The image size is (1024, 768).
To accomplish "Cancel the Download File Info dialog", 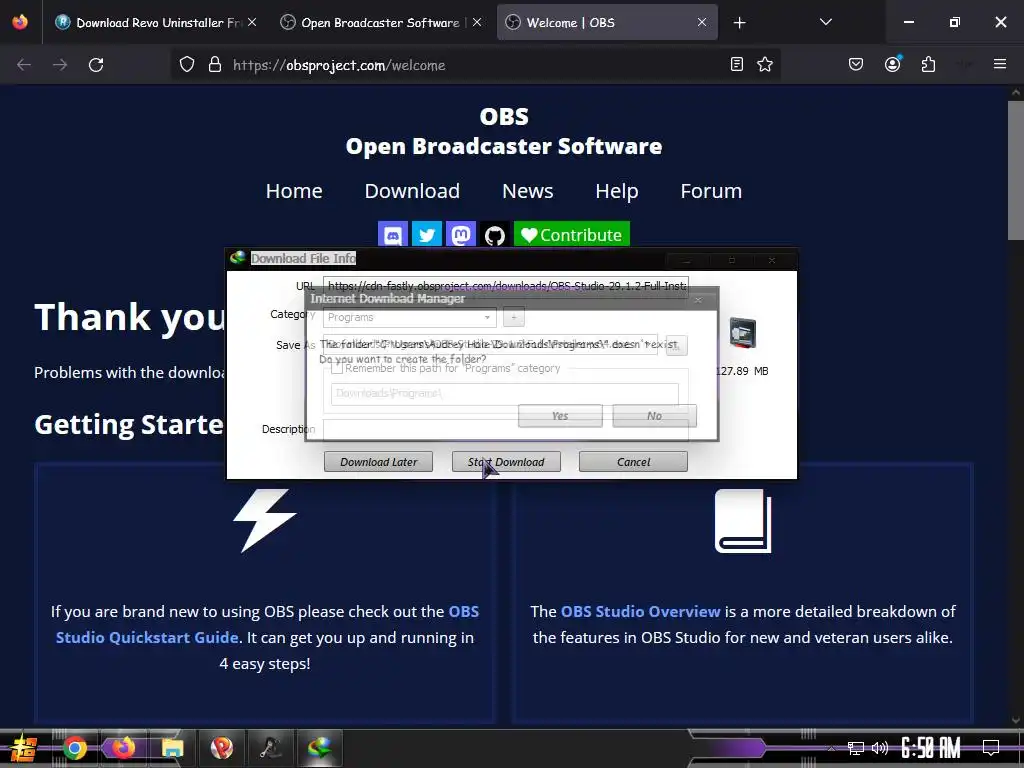I will 633,462.
